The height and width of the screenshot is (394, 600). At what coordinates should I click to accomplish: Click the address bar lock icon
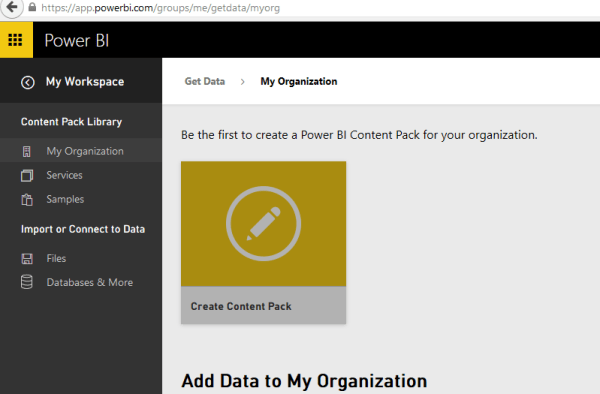pyautogui.click(x=32, y=7)
